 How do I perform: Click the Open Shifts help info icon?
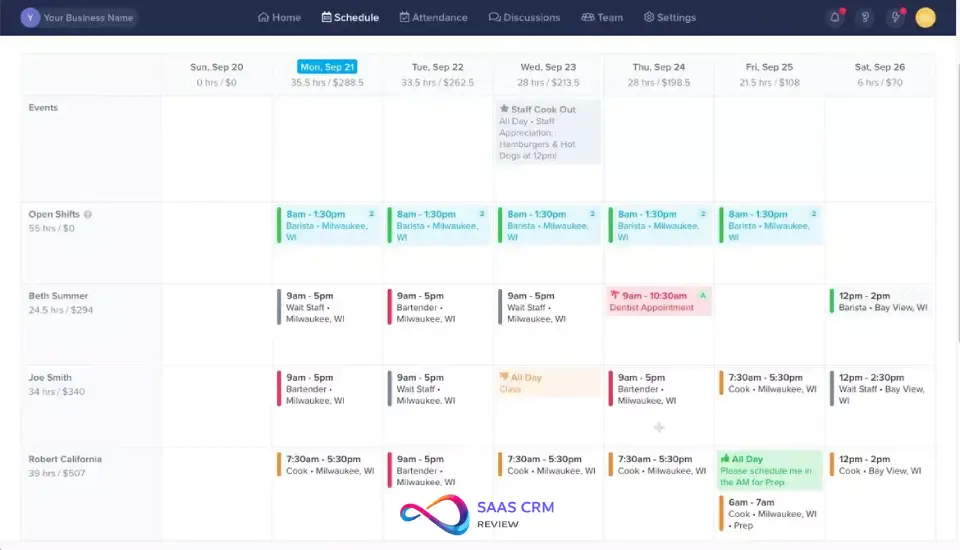tap(88, 215)
